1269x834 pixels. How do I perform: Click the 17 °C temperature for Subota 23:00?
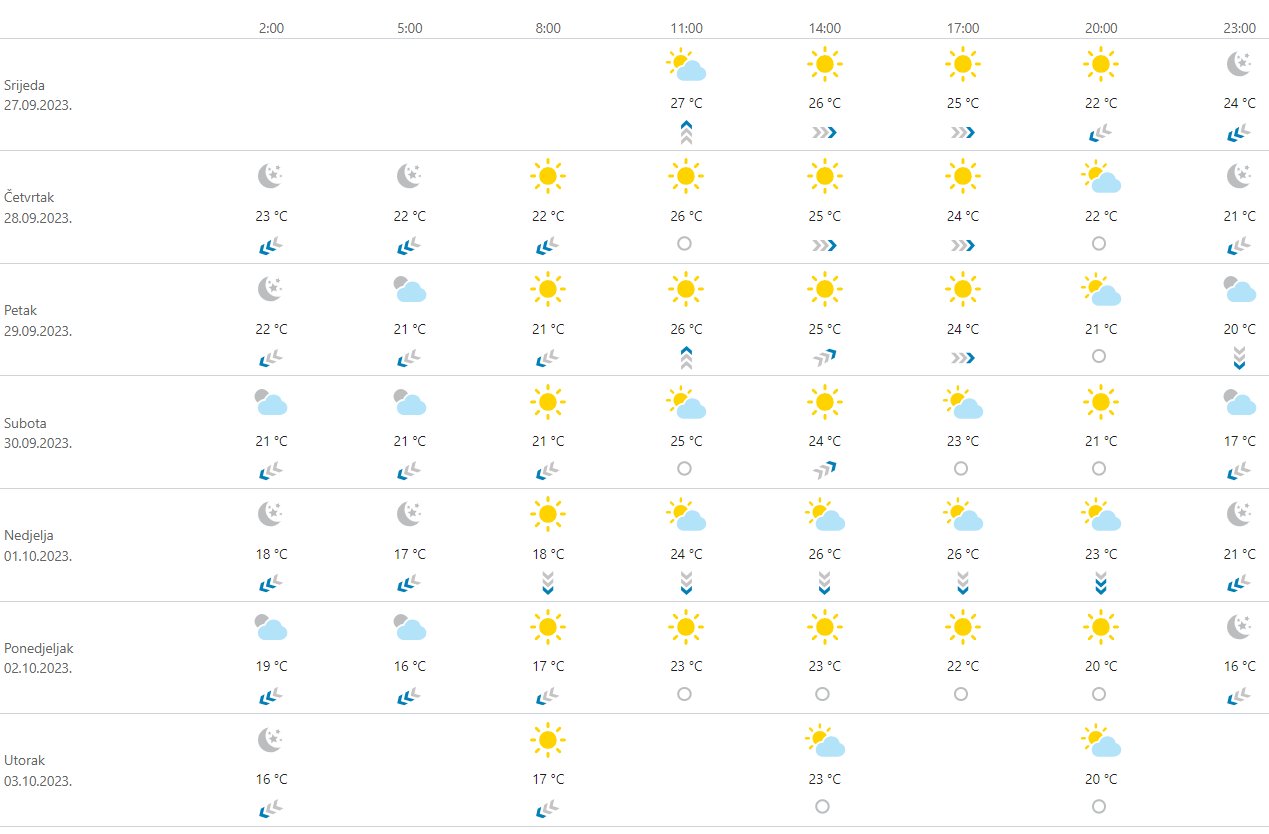click(1239, 441)
